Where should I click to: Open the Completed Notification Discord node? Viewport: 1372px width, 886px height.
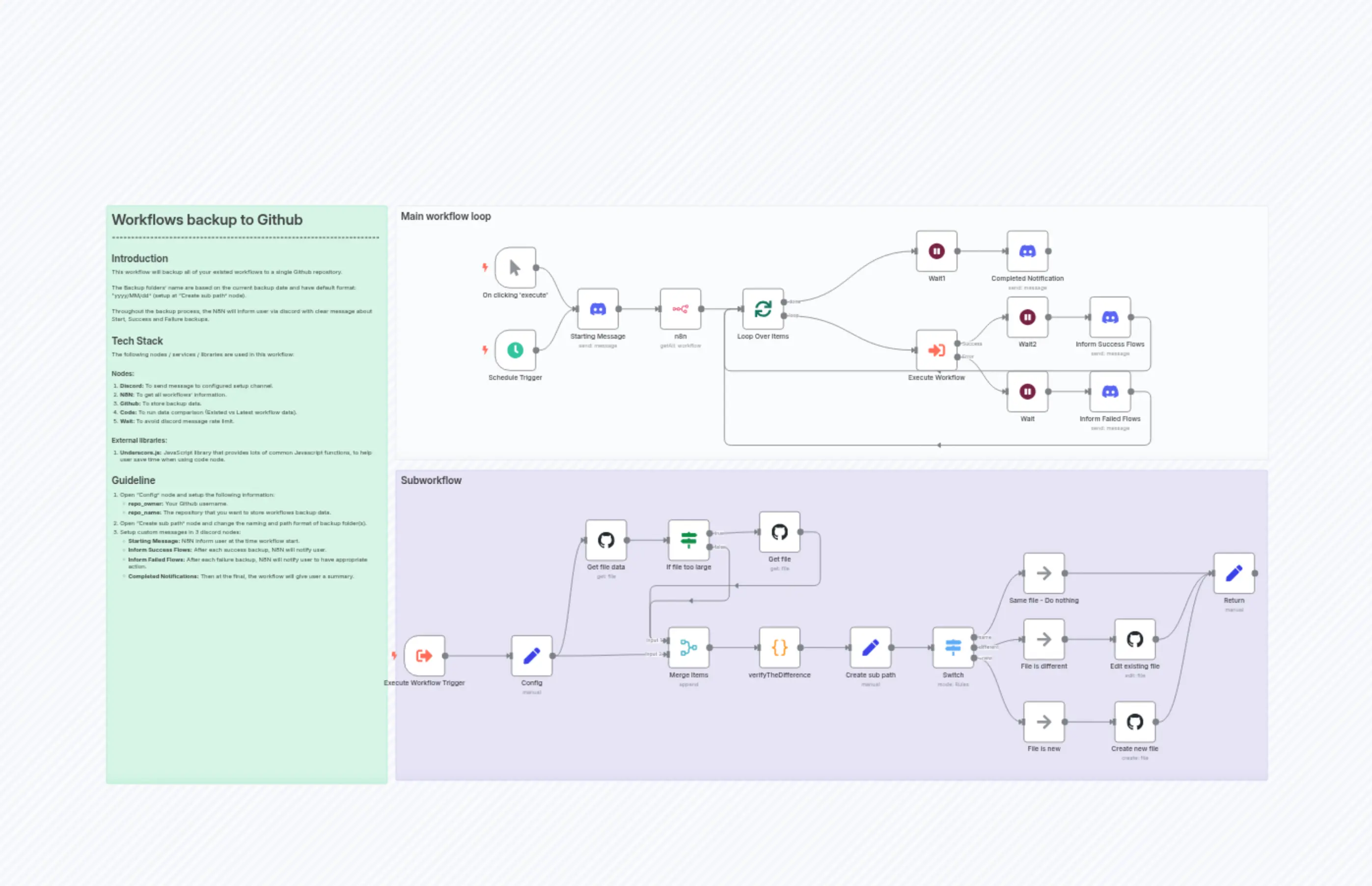tap(1027, 251)
